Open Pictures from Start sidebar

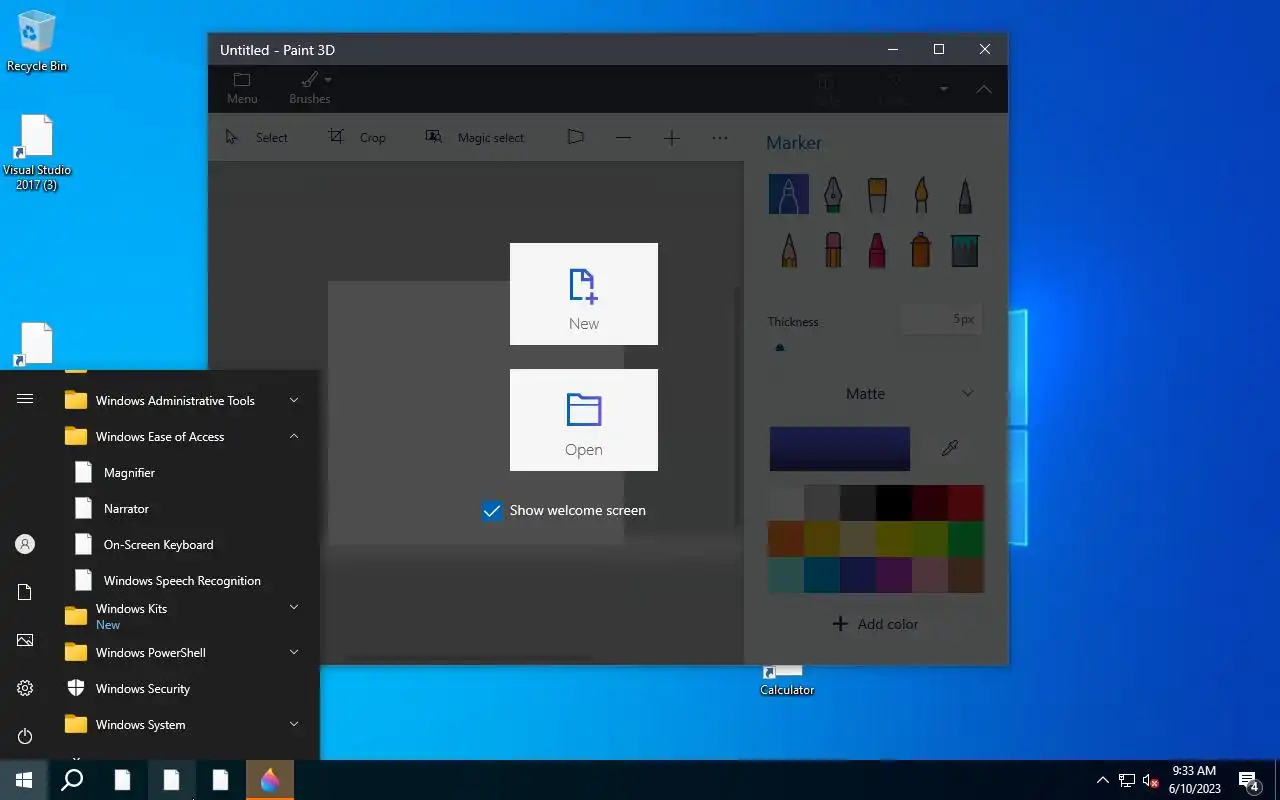25,640
